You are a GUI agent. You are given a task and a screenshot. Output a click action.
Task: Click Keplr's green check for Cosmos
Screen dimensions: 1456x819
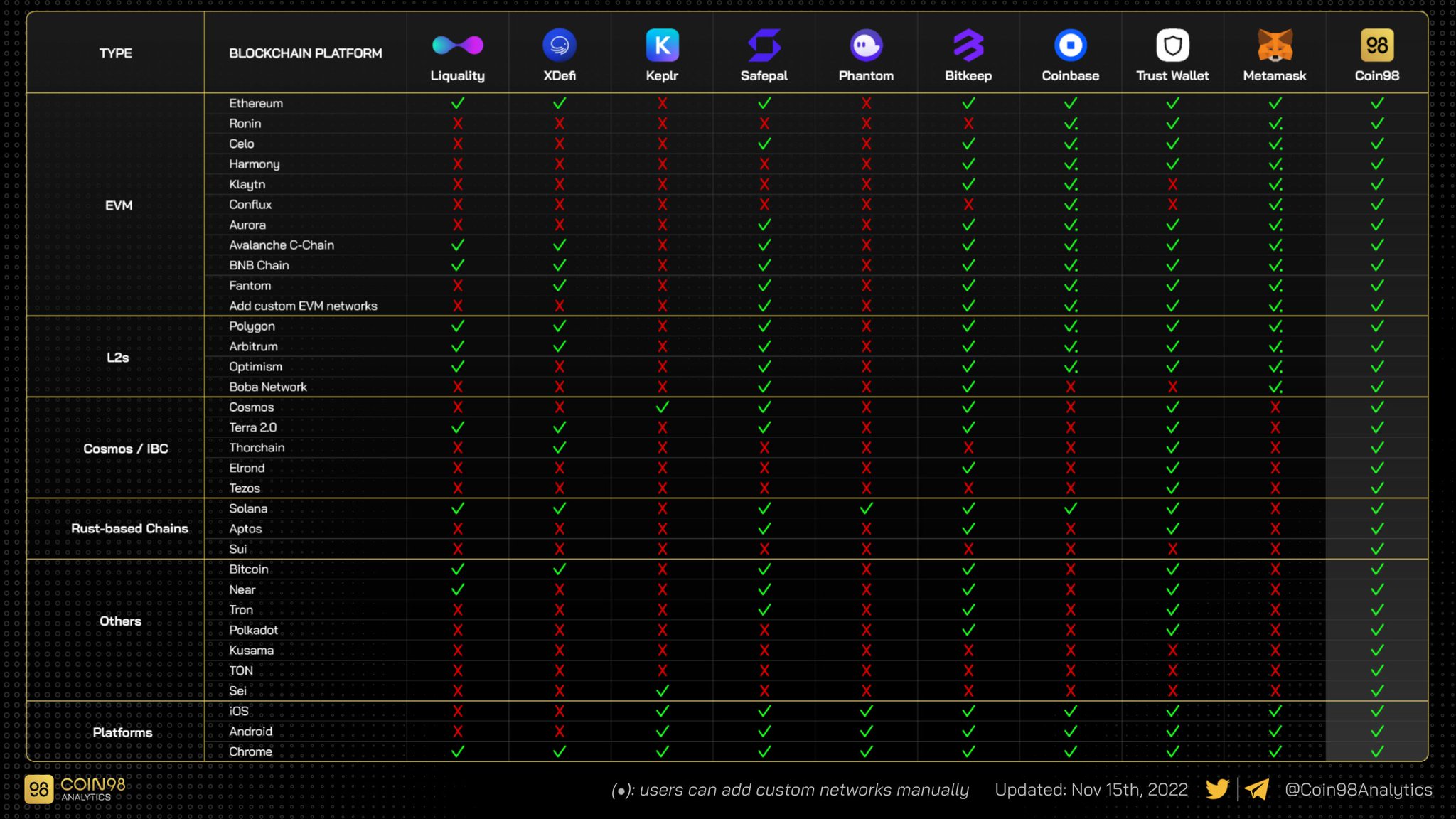coord(662,407)
